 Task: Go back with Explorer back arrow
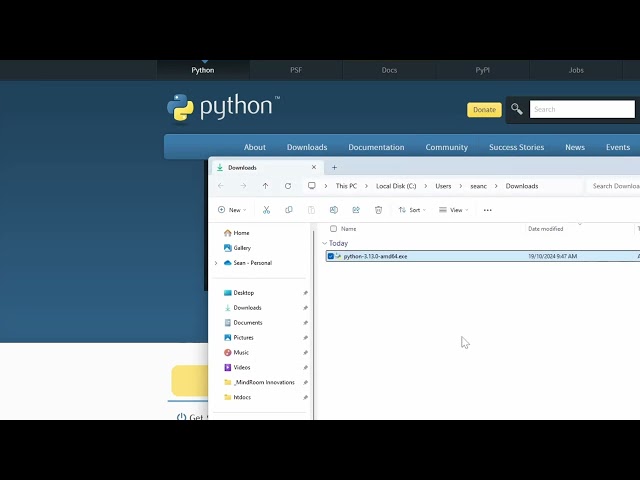(221, 186)
